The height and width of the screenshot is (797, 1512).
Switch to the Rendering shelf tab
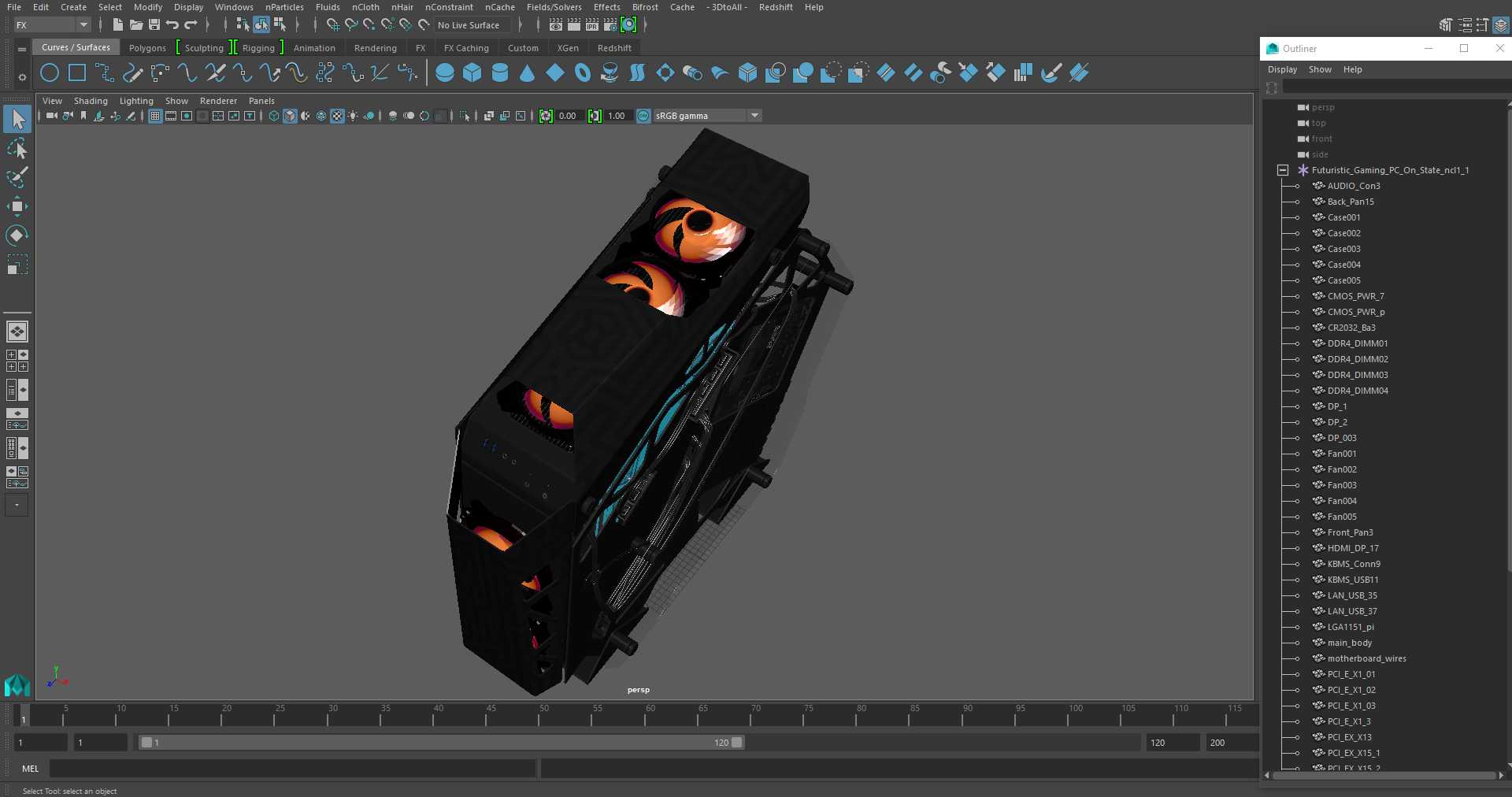pos(375,48)
